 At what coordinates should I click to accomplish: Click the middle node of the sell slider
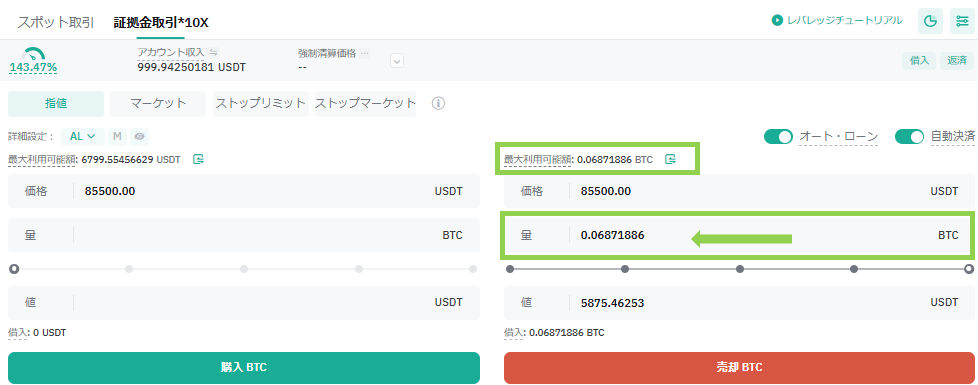coord(740,269)
